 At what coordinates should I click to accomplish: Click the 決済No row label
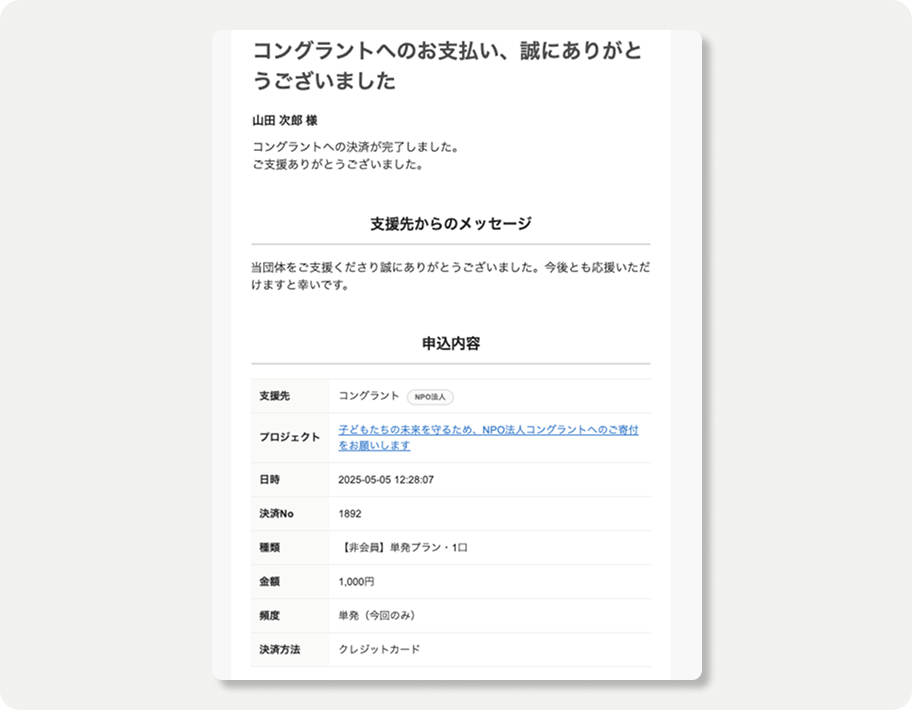[x=276, y=514]
